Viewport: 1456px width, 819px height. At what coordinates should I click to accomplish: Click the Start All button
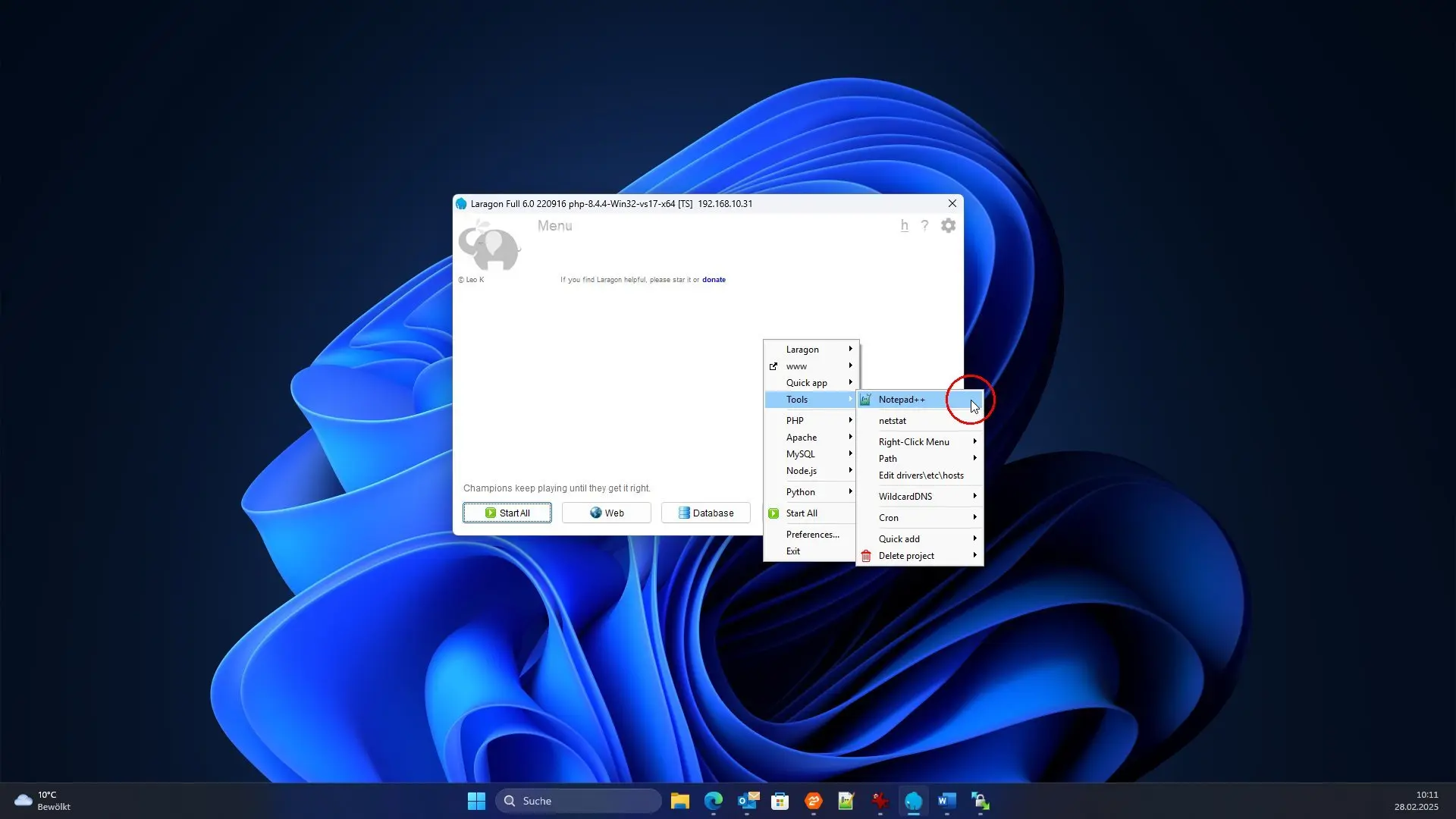pyautogui.click(x=507, y=513)
